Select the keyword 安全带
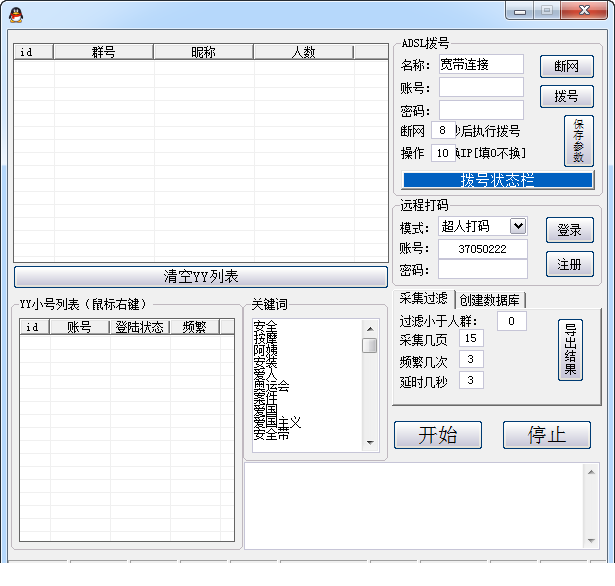 click(271, 434)
